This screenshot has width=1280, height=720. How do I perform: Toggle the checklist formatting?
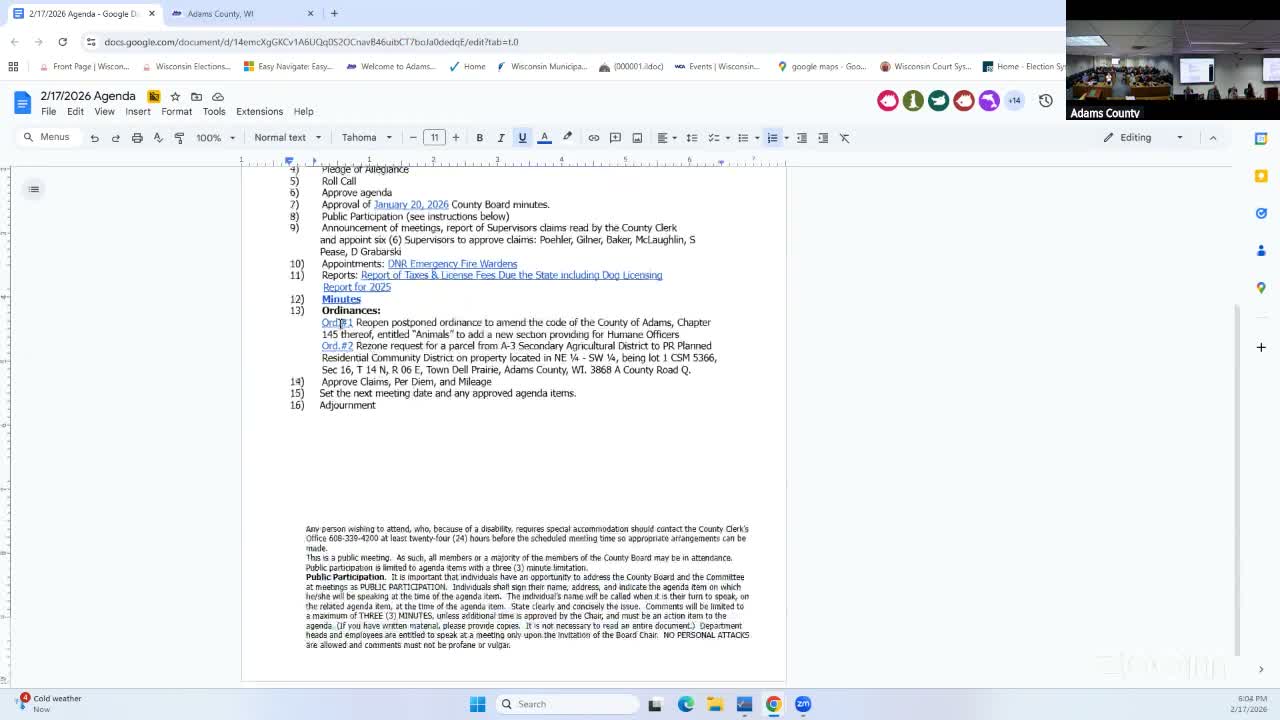pyautogui.click(x=714, y=138)
